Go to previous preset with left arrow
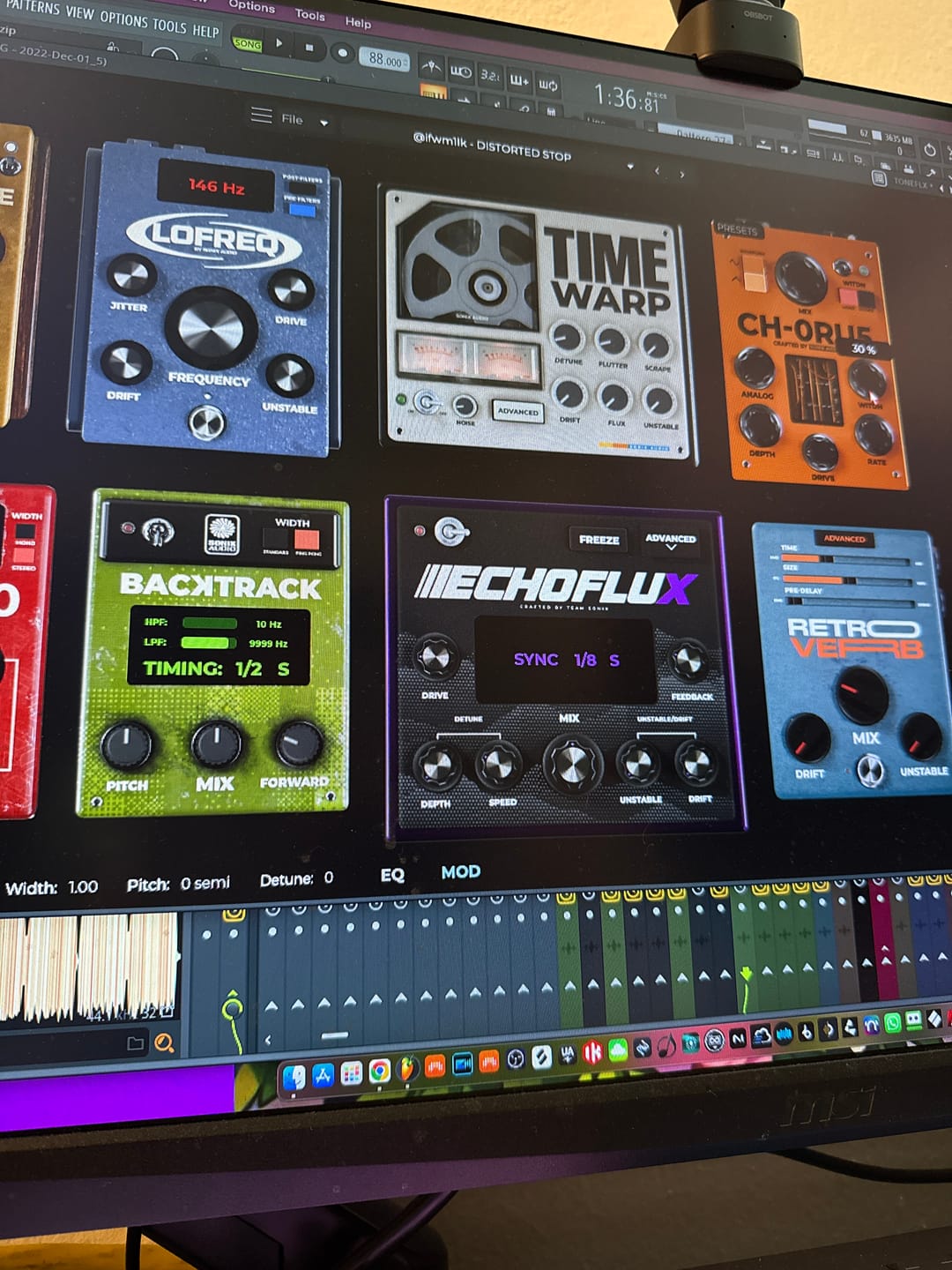The height and width of the screenshot is (1270, 952). [657, 171]
